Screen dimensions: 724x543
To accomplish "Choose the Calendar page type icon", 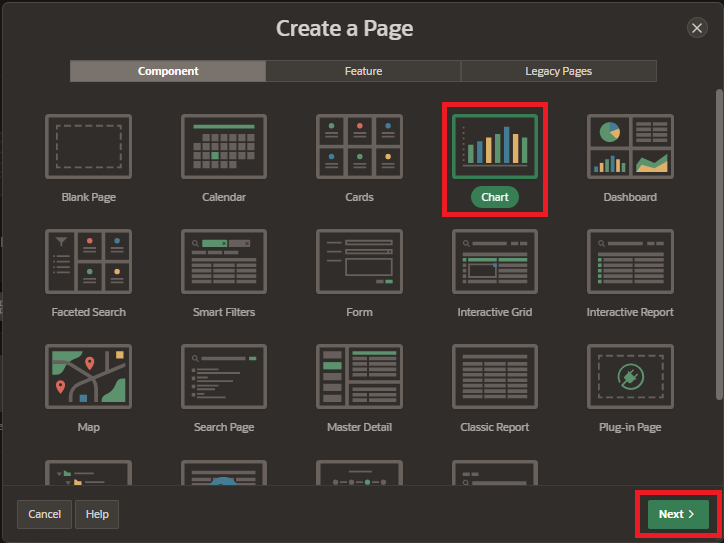I will pyautogui.click(x=224, y=147).
